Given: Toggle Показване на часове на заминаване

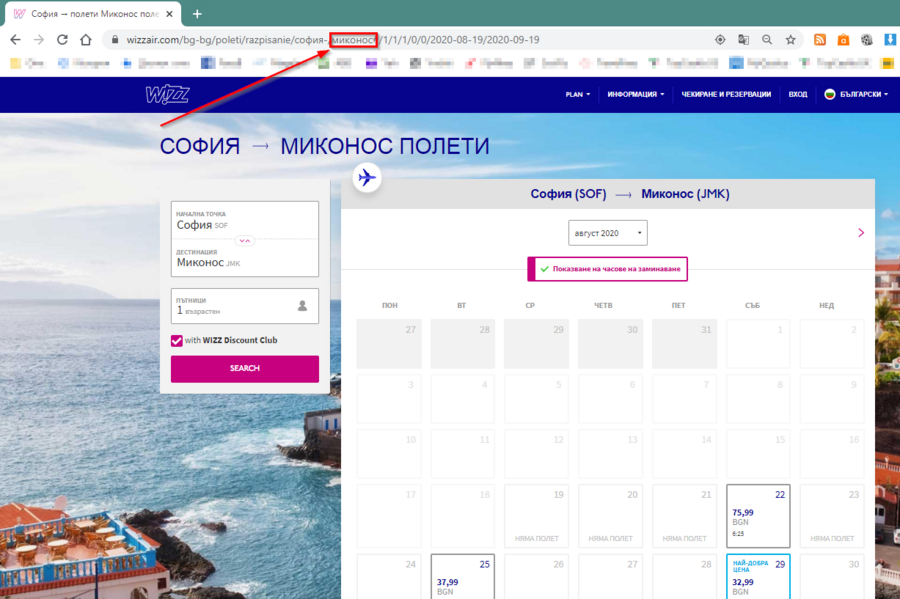Looking at the screenshot, I should tap(607, 269).
